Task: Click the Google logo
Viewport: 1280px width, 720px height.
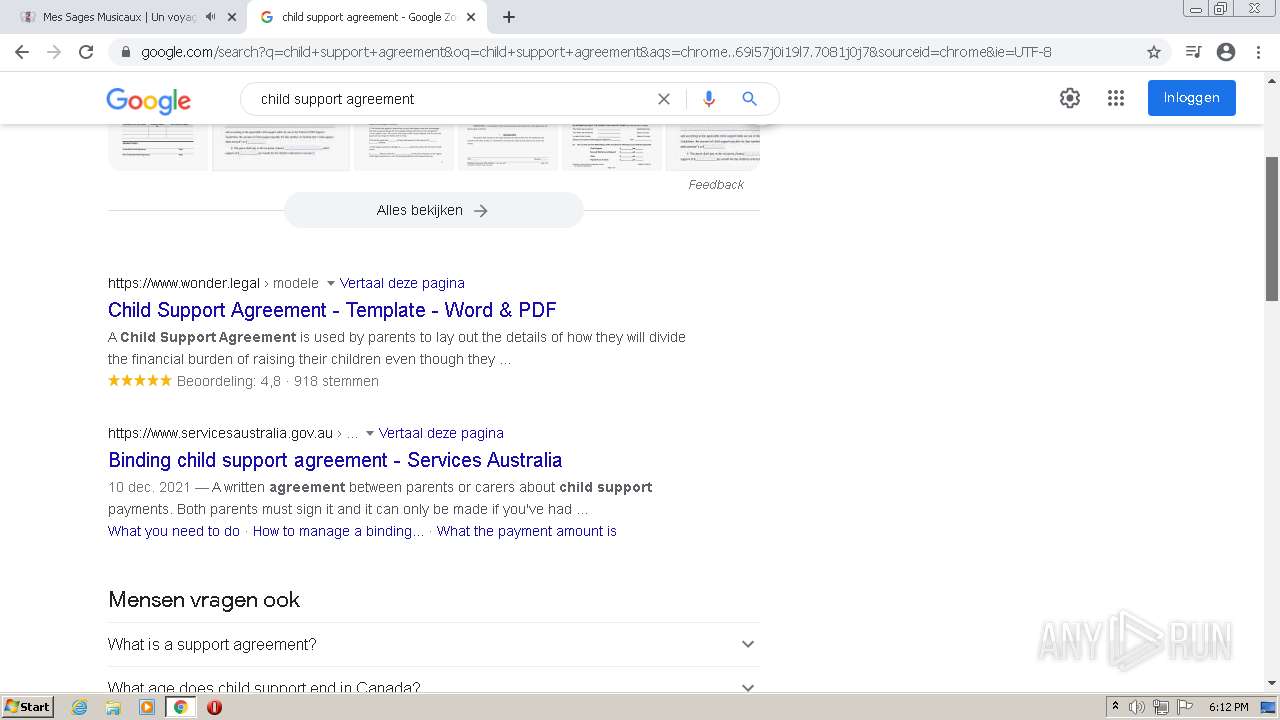Action: point(148,100)
